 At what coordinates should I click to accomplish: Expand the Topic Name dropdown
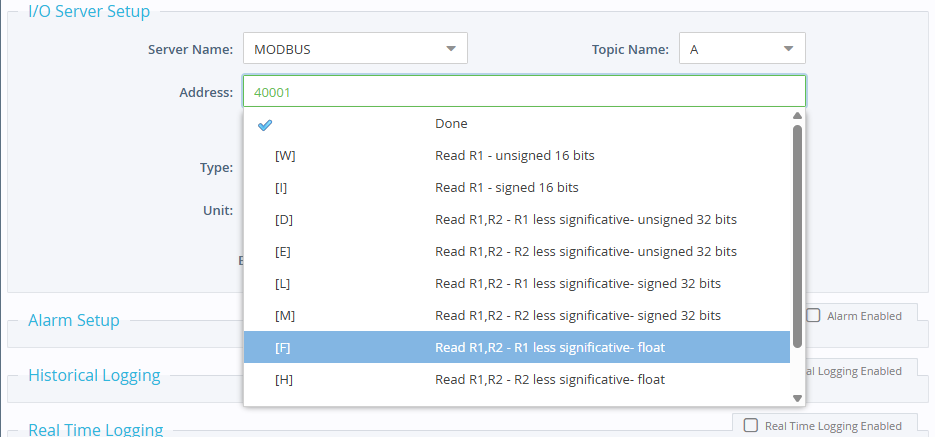click(742, 48)
